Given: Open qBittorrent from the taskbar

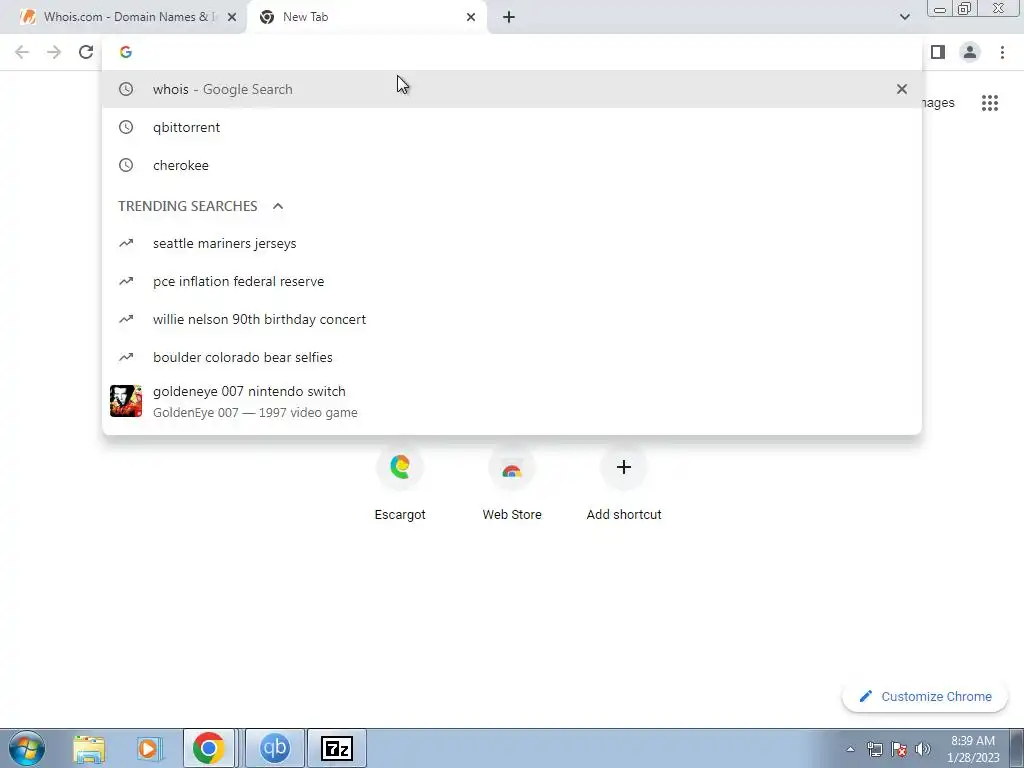Looking at the screenshot, I should (x=275, y=748).
